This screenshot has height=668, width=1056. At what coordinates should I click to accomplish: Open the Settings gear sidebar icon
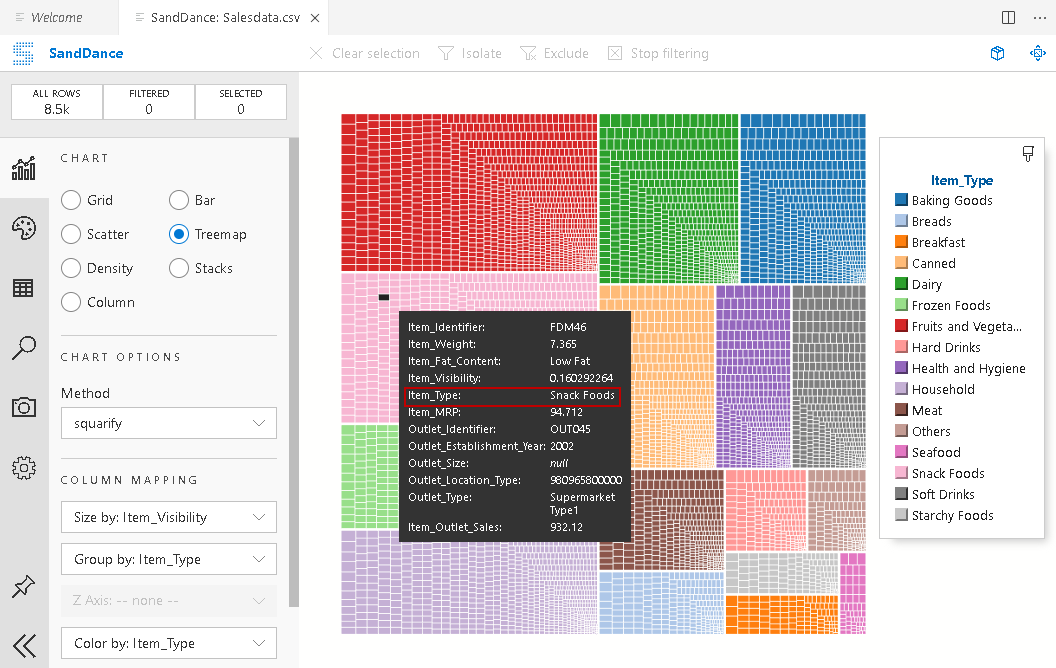pyautogui.click(x=24, y=467)
